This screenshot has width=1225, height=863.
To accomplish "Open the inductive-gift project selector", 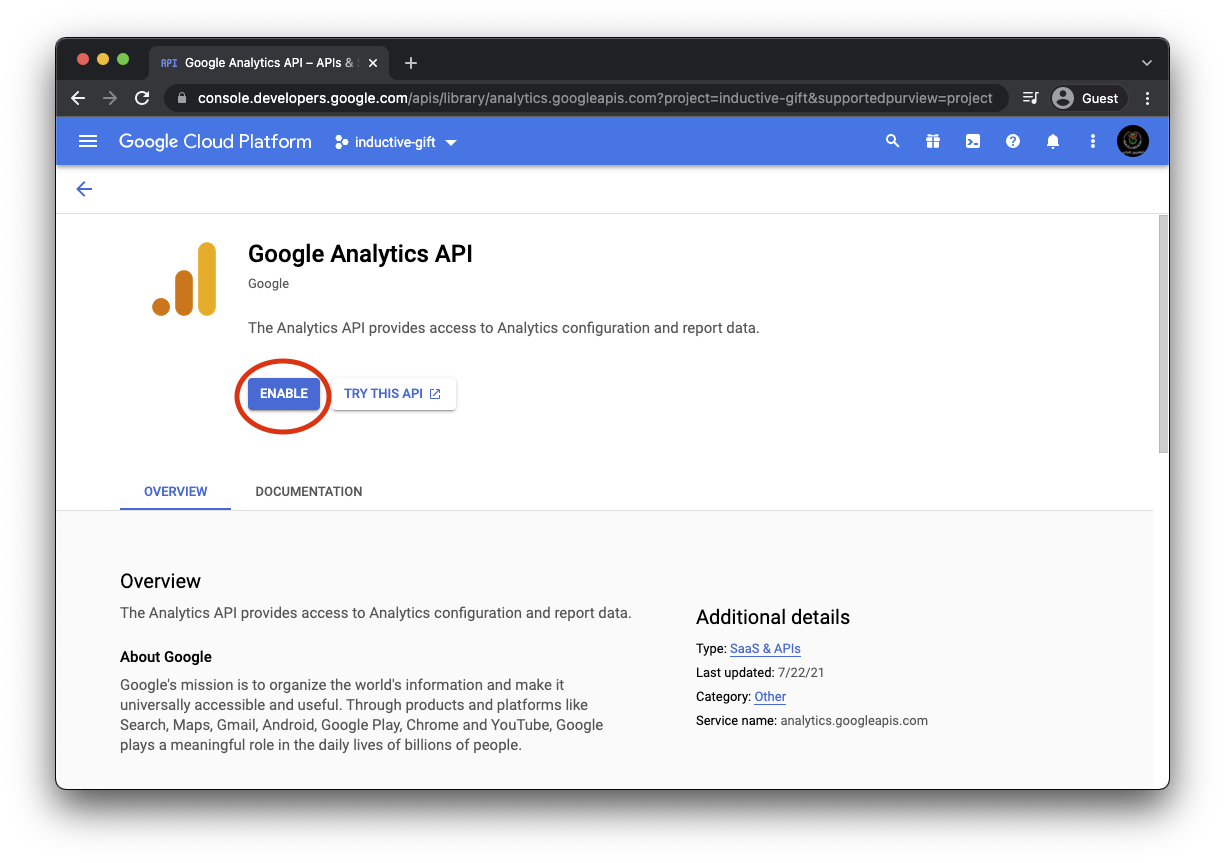I will click(396, 142).
